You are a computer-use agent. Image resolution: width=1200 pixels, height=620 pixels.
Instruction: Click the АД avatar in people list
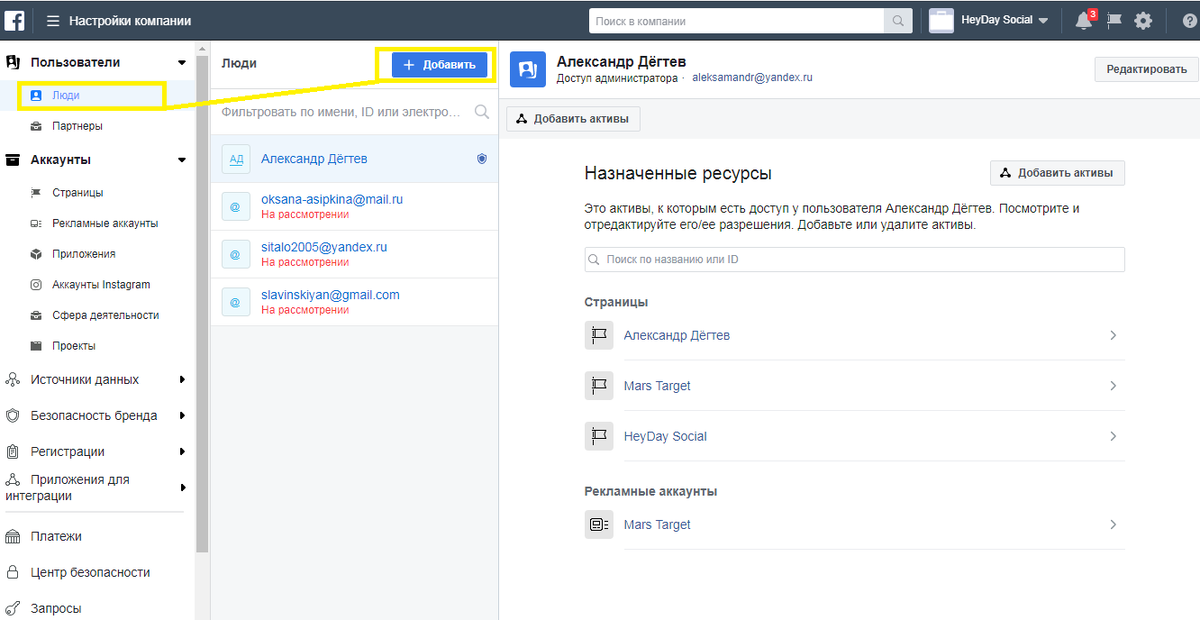(x=236, y=159)
